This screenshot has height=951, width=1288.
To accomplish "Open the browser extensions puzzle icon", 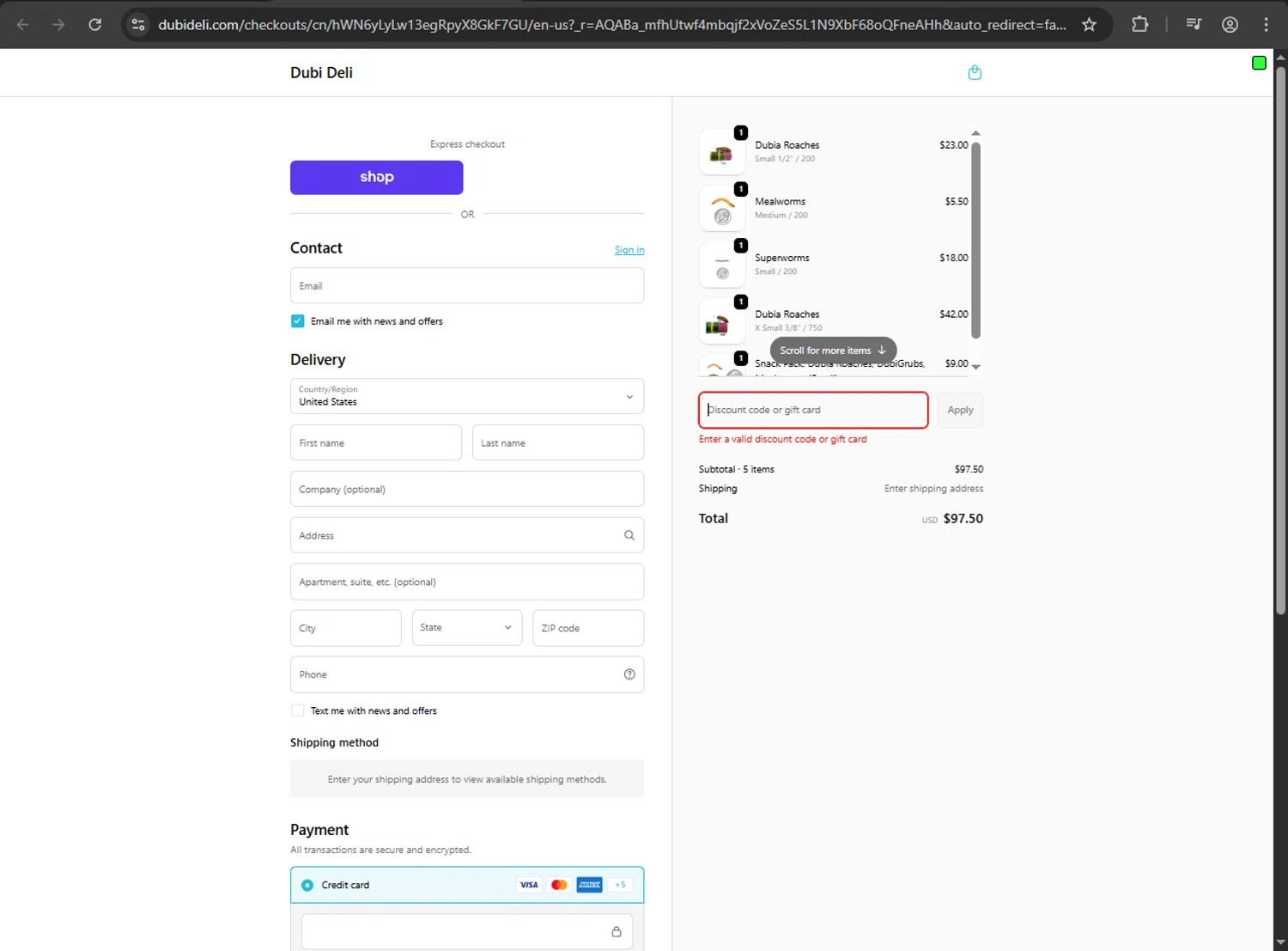I will click(1139, 25).
